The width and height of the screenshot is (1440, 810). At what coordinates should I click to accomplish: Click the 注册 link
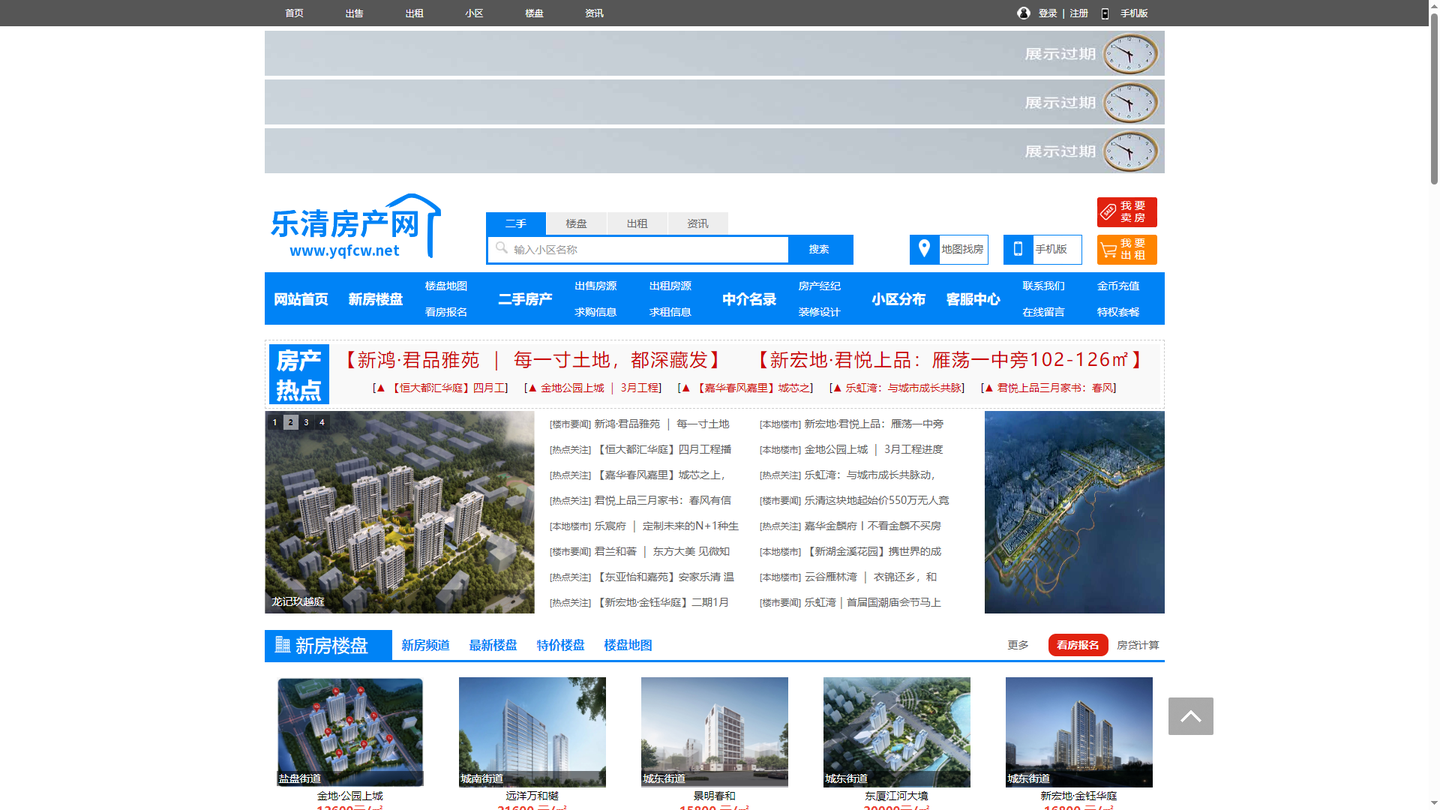pyautogui.click(x=1079, y=13)
